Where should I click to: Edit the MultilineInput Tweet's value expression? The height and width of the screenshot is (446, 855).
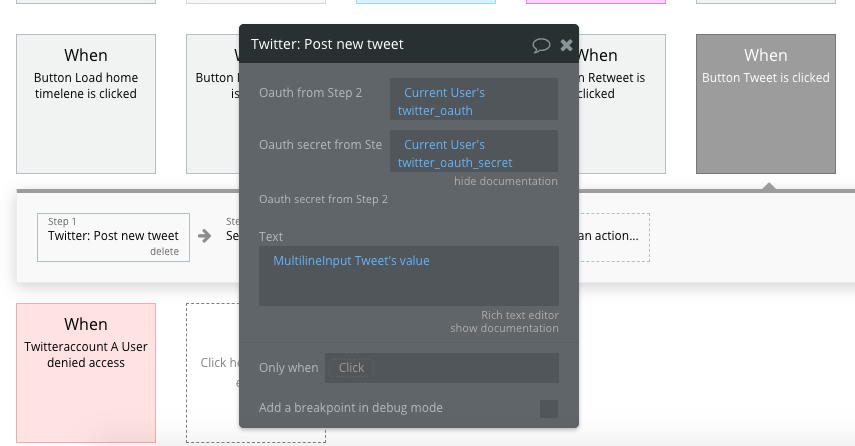[x=351, y=261]
